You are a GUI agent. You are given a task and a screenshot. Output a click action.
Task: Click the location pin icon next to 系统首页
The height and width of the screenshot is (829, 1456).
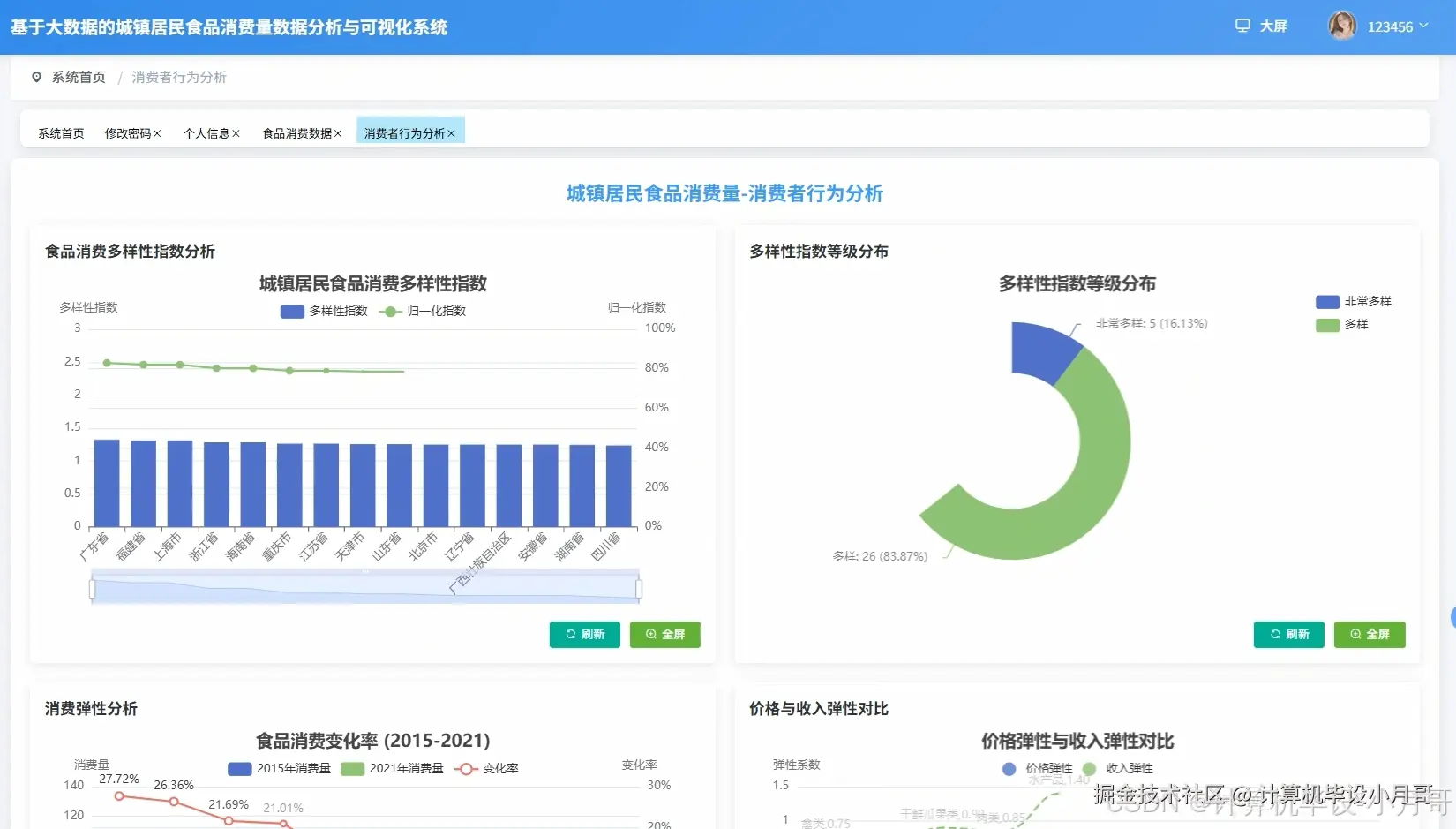(x=35, y=77)
